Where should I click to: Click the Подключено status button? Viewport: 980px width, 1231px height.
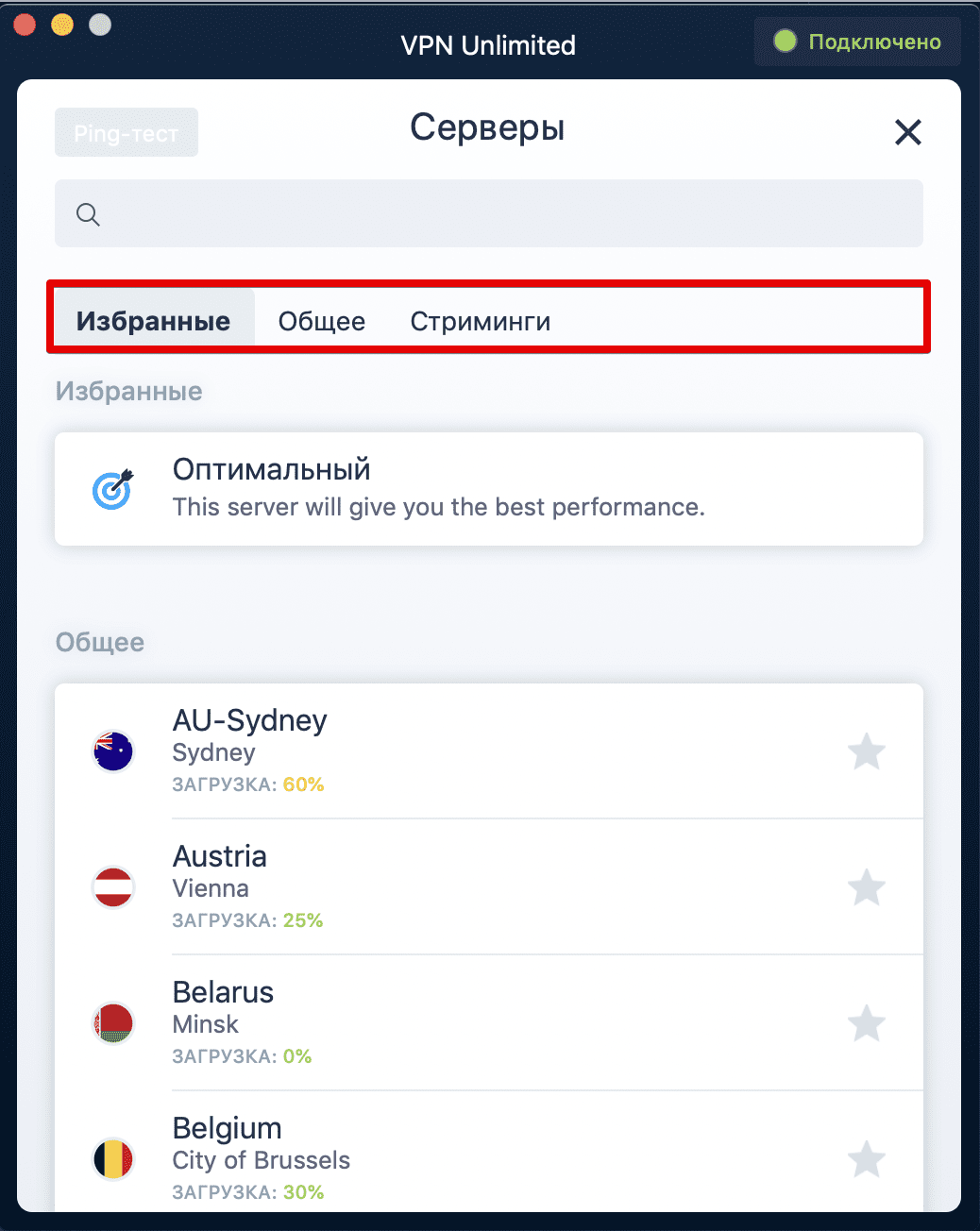(x=854, y=42)
